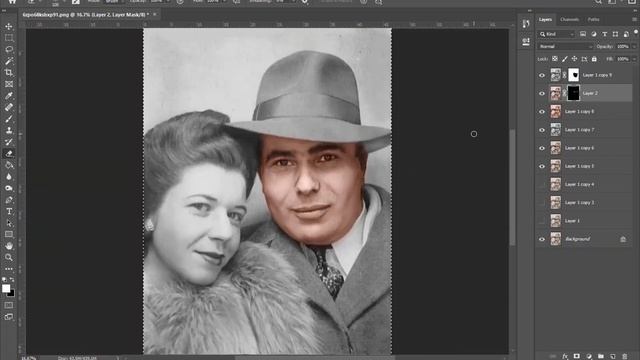Viewport: 640px width, 360px height.
Task: Click the foreground color swatch
Action: pos(6,289)
